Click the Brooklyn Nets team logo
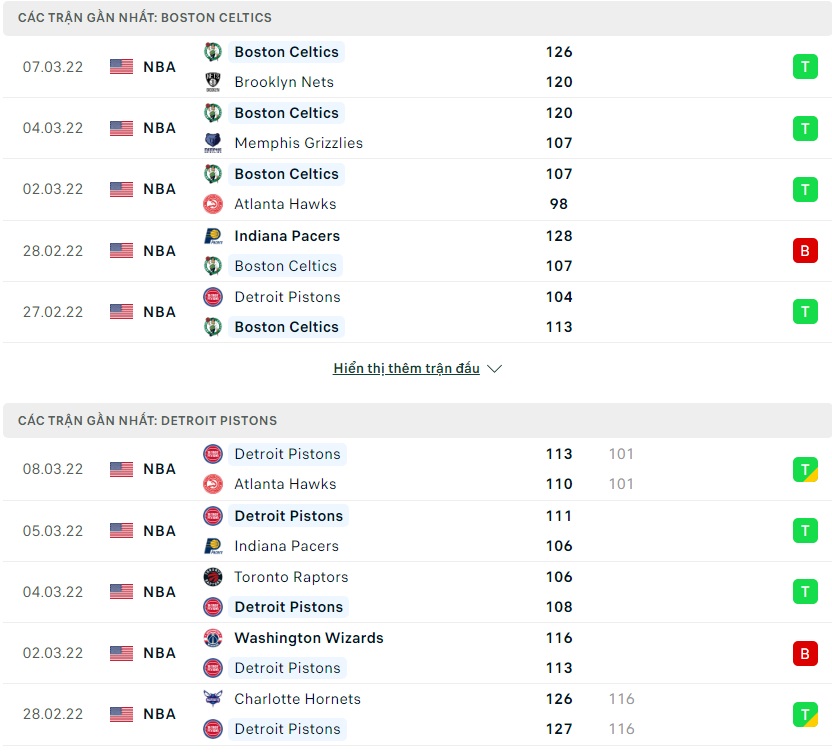 pyautogui.click(x=212, y=82)
